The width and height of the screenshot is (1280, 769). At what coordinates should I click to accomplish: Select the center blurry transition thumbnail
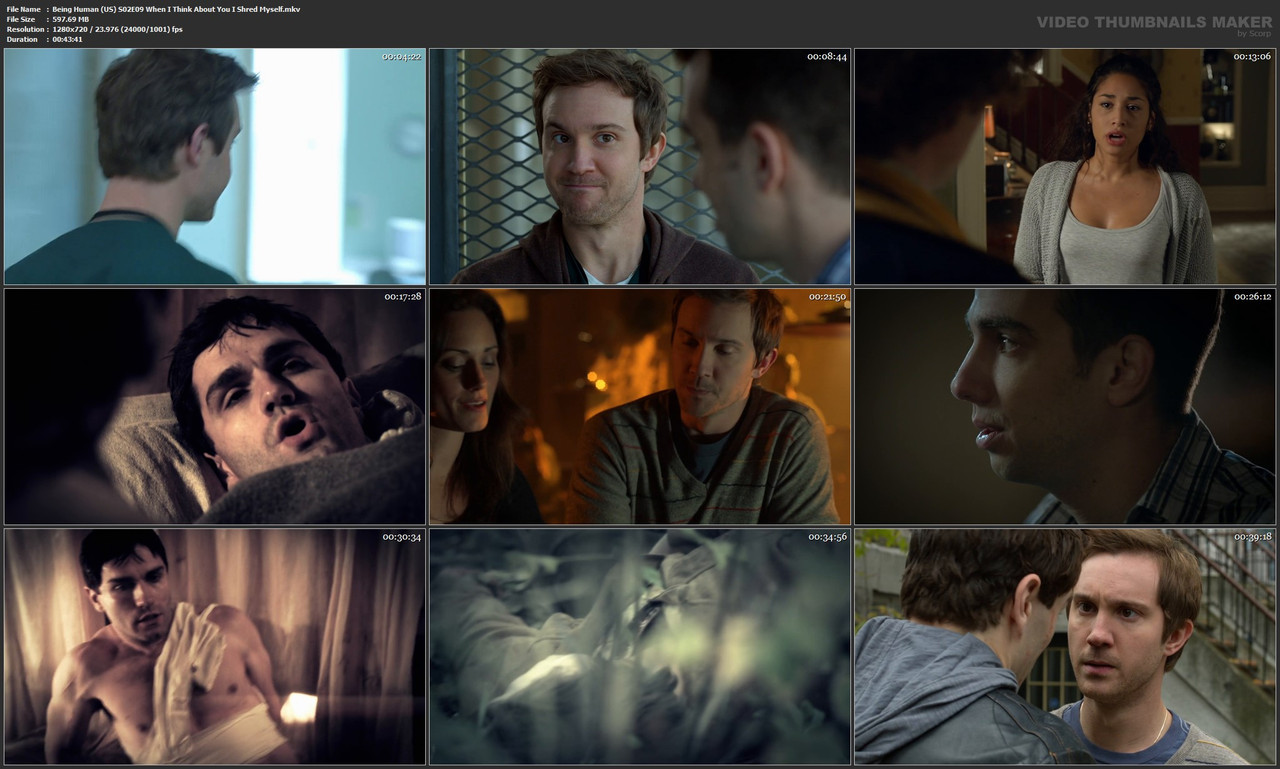pos(639,647)
